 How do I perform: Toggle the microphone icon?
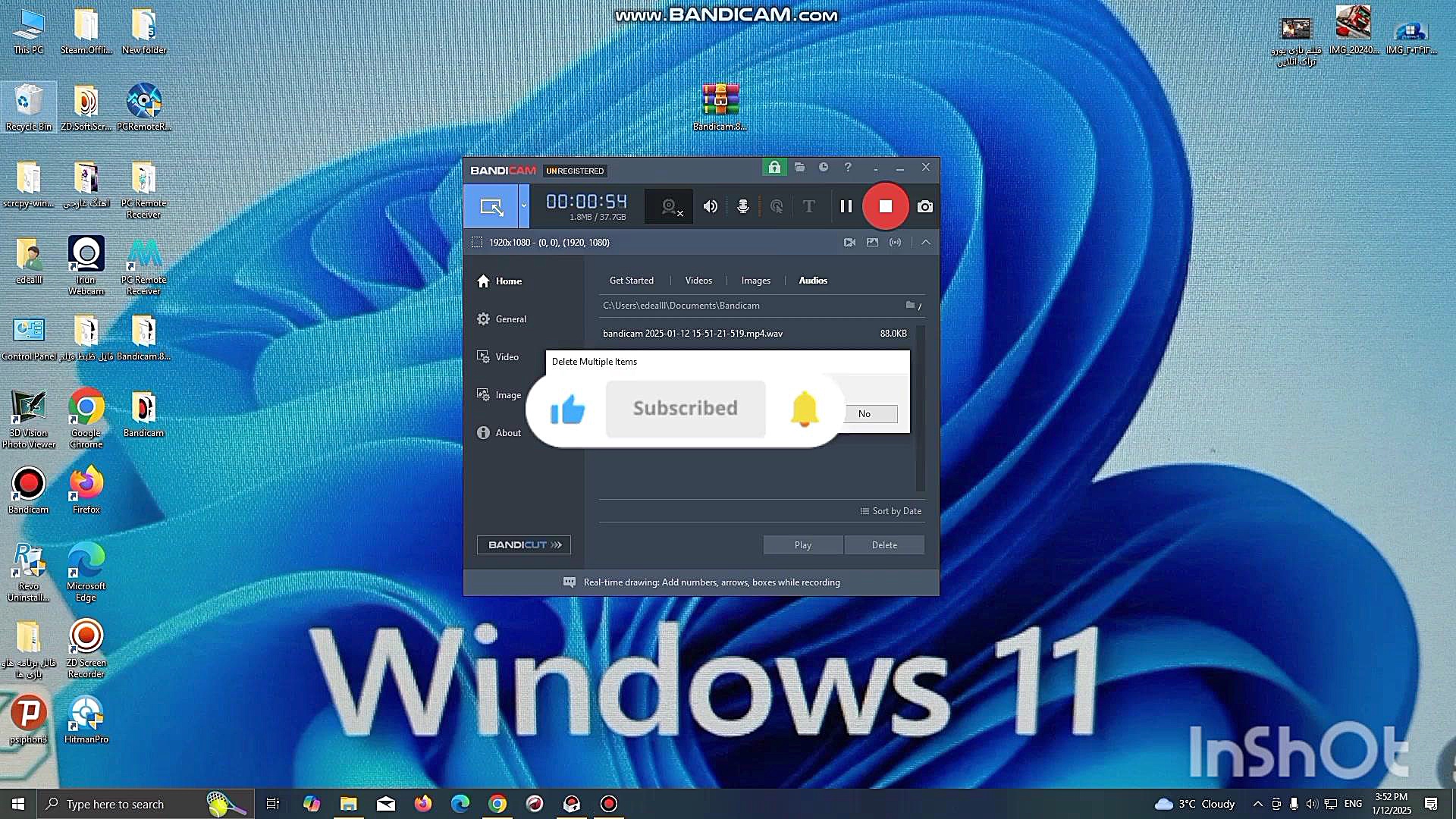point(743,206)
